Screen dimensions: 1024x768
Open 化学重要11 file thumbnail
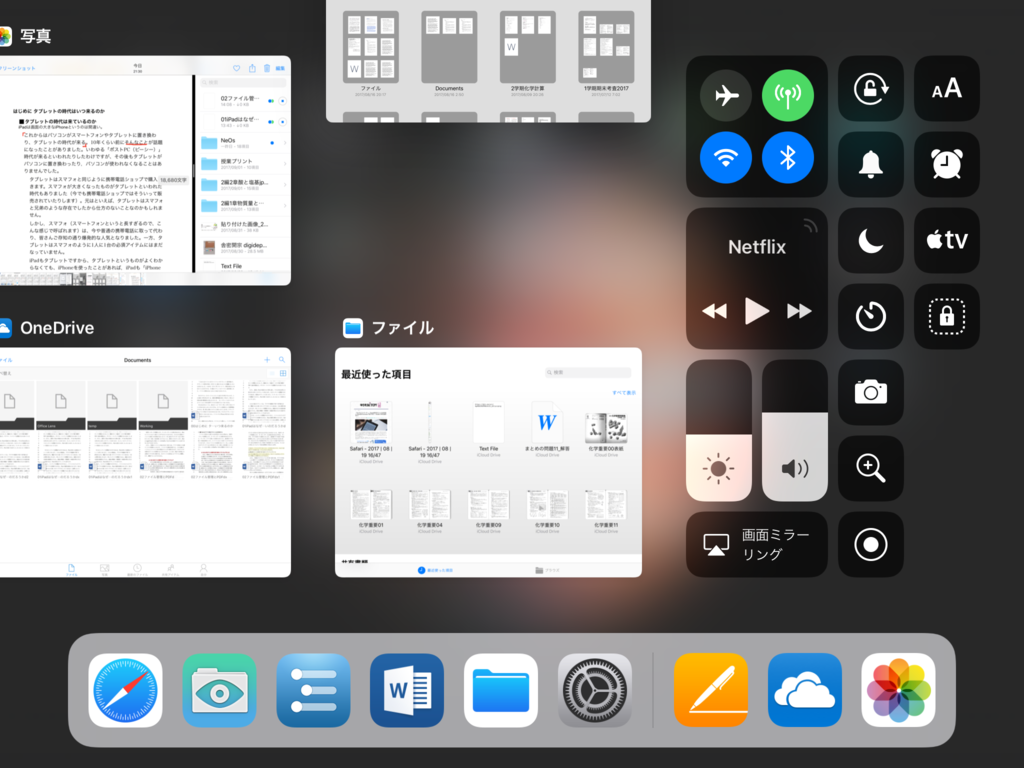606,509
